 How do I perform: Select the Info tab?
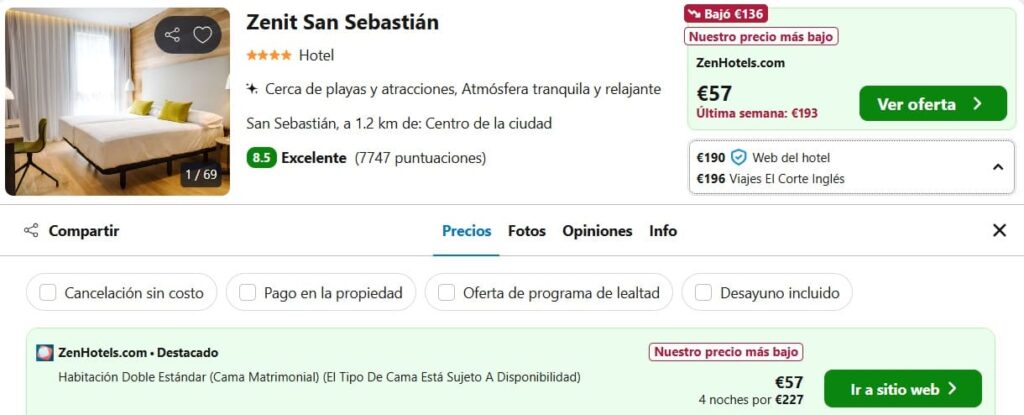[663, 231]
